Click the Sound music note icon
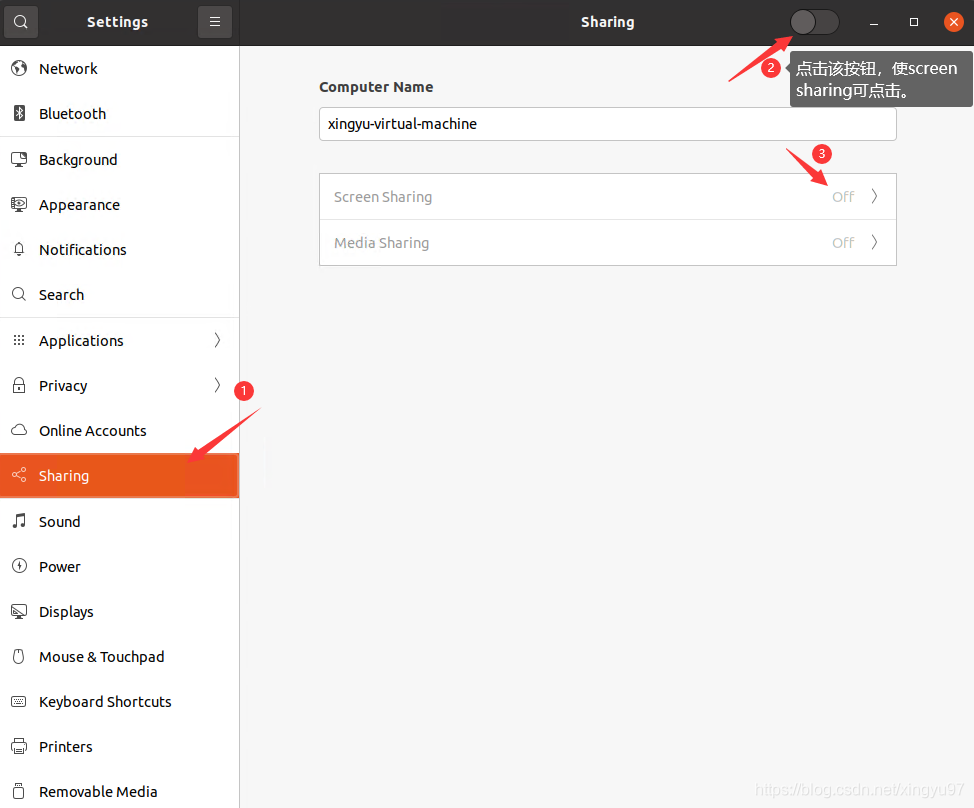The width and height of the screenshot is (974, 808). pyautogui.click(x=19, y=521)
